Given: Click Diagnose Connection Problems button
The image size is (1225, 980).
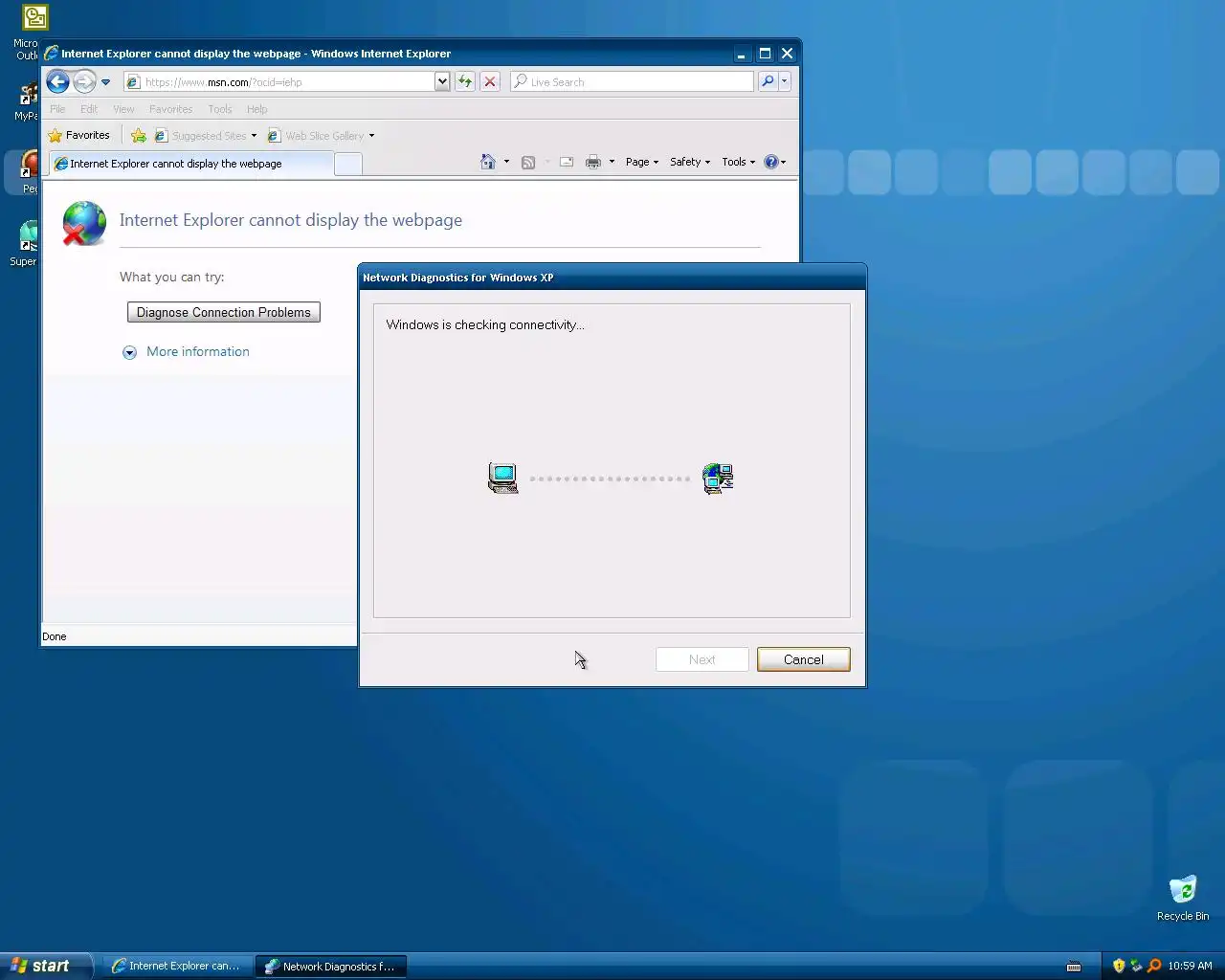Looking at the screenshot, I should tap(224, 313).
